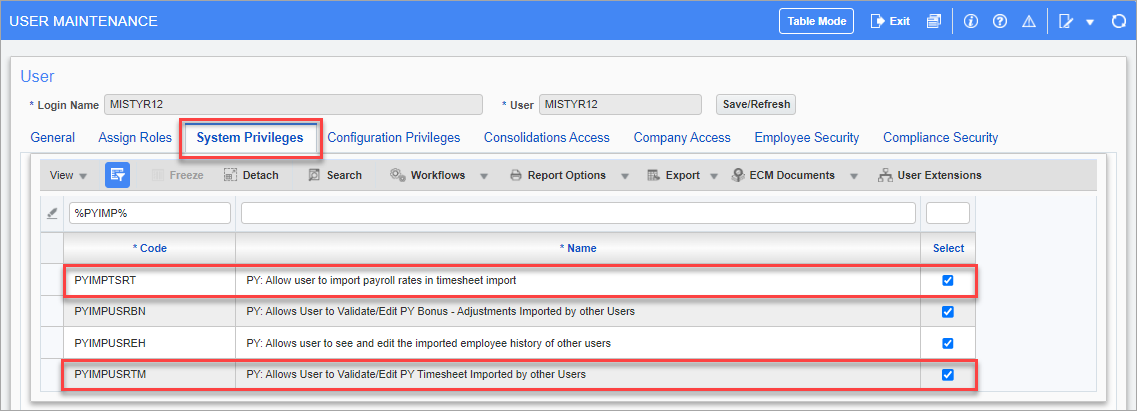Uncheck Select for PYIMPTSRT row
Screen dimensions: 1137x411
[x=947, y=281]
